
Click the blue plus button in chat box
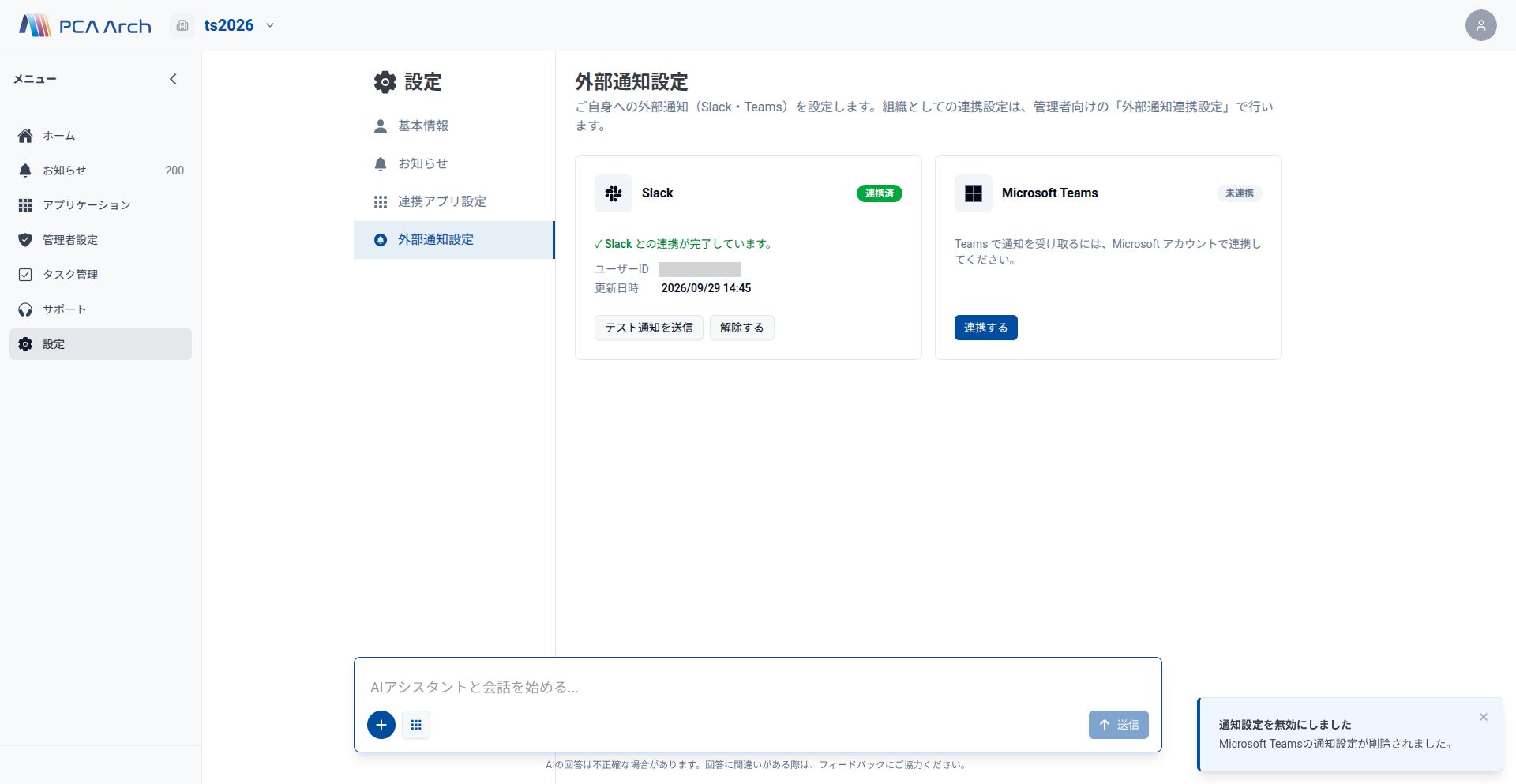[381, 725]
